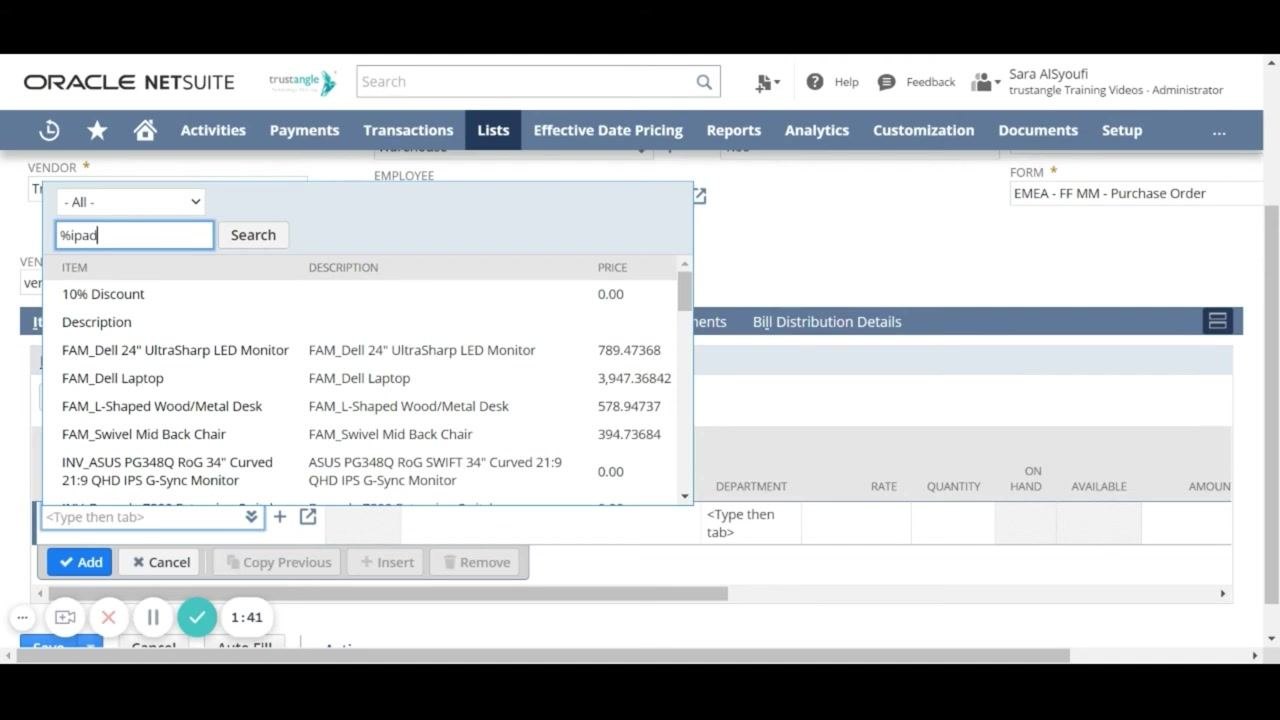Click price 3,947.36842 value
The width and height of the screenshot is (1280, 720).
point(634,378)
